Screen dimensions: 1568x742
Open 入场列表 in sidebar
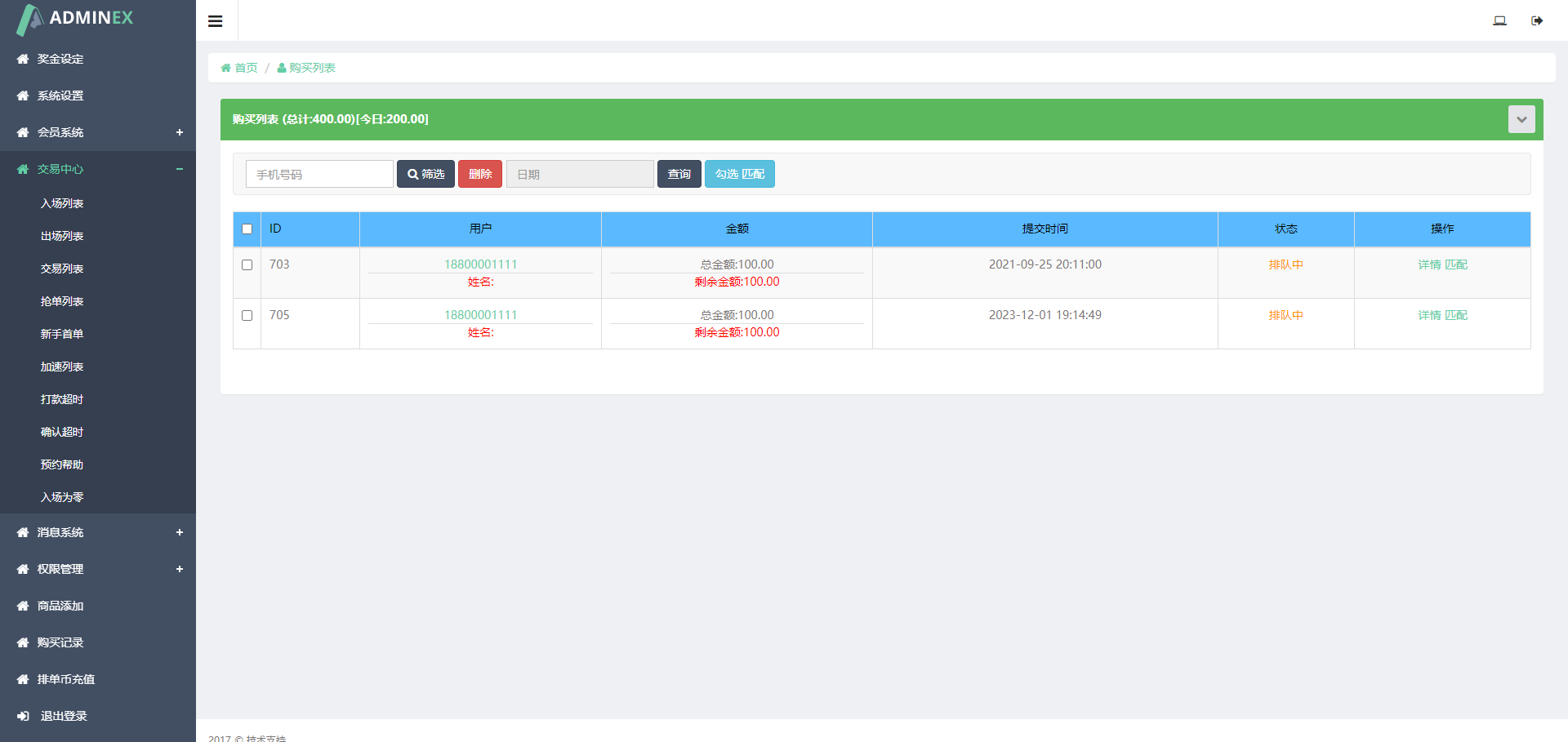tap(62, 203)
